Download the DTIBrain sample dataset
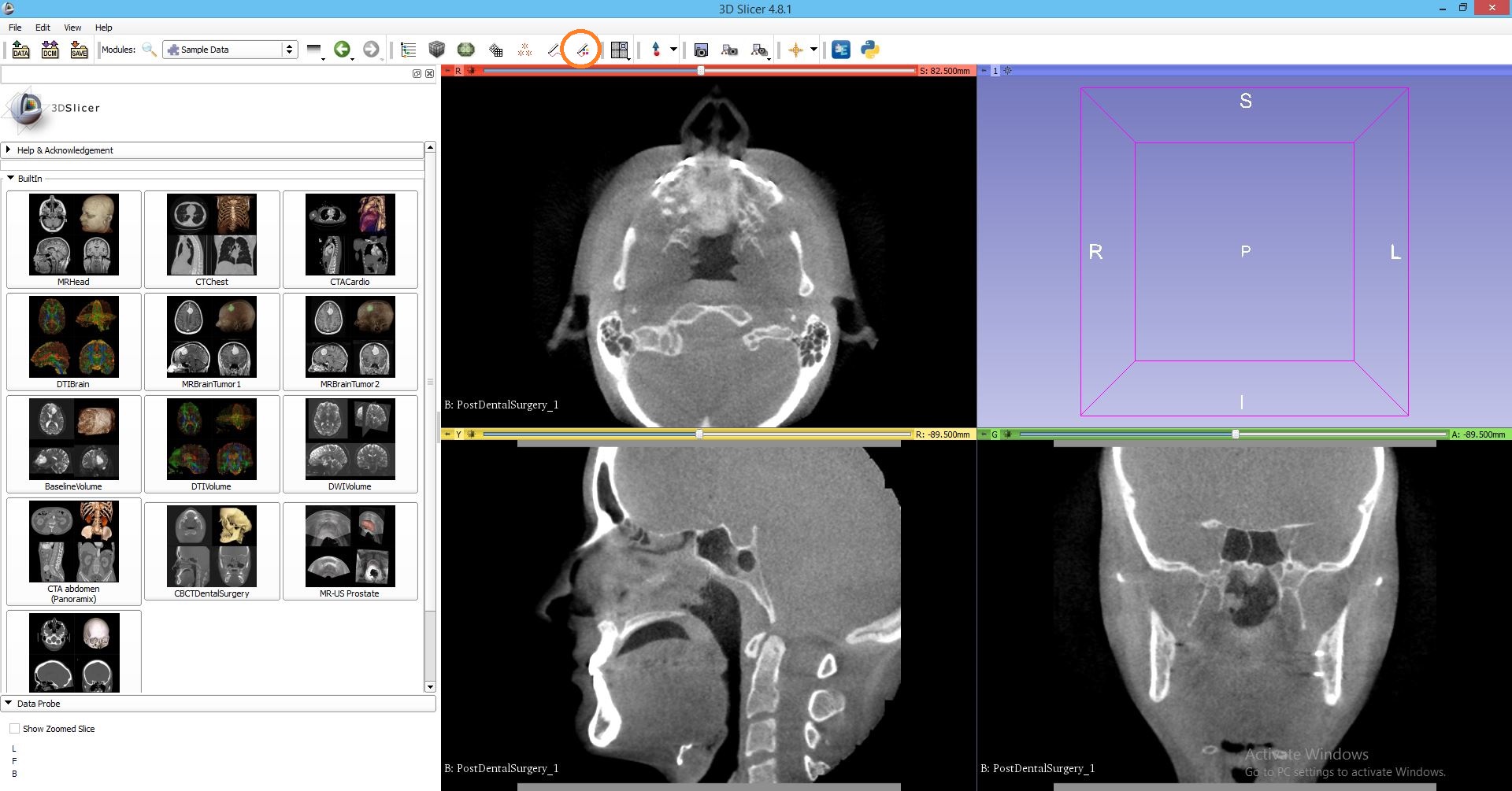The height and width of the screenshot is (791, 1512). [74, 342]
